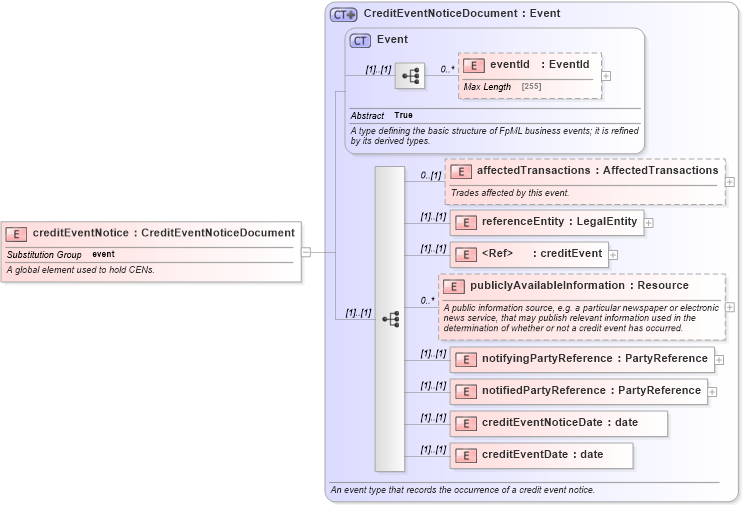Expand the notifyingPartyReference element
Image resolution: width=743 pixels, height=505 pixels.
tap(719, 360)
